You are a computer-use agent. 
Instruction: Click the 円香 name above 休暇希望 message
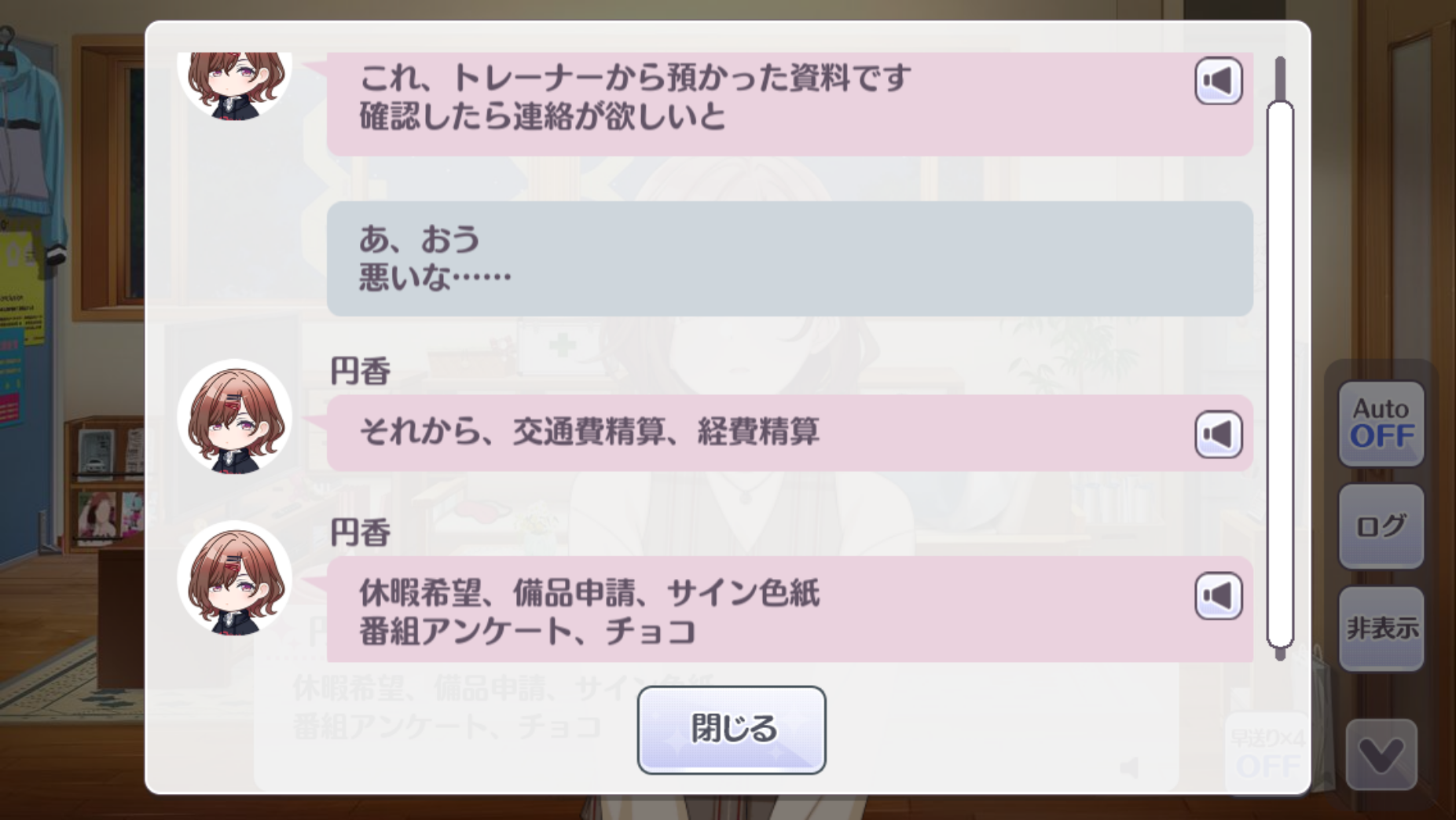[x=360, y=533]
